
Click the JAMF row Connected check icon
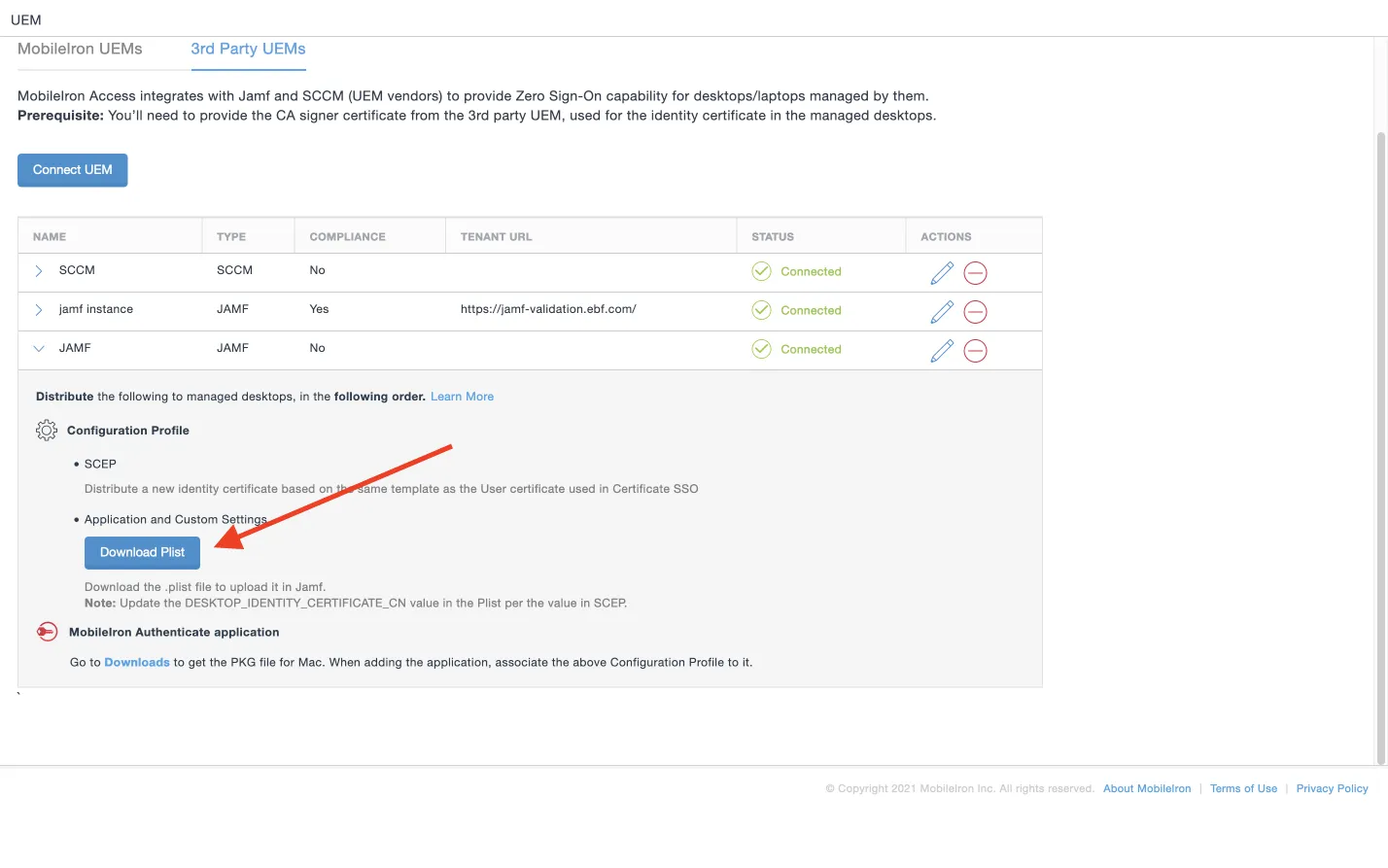coord(761,349)
